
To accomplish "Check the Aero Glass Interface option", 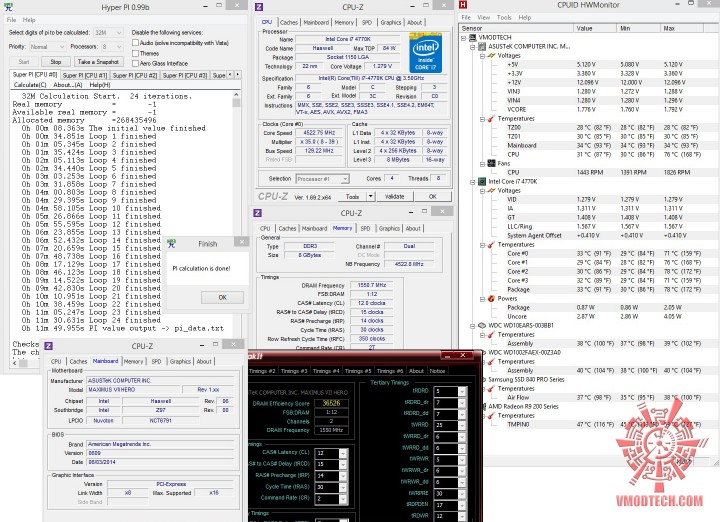I will pos(135,63).
